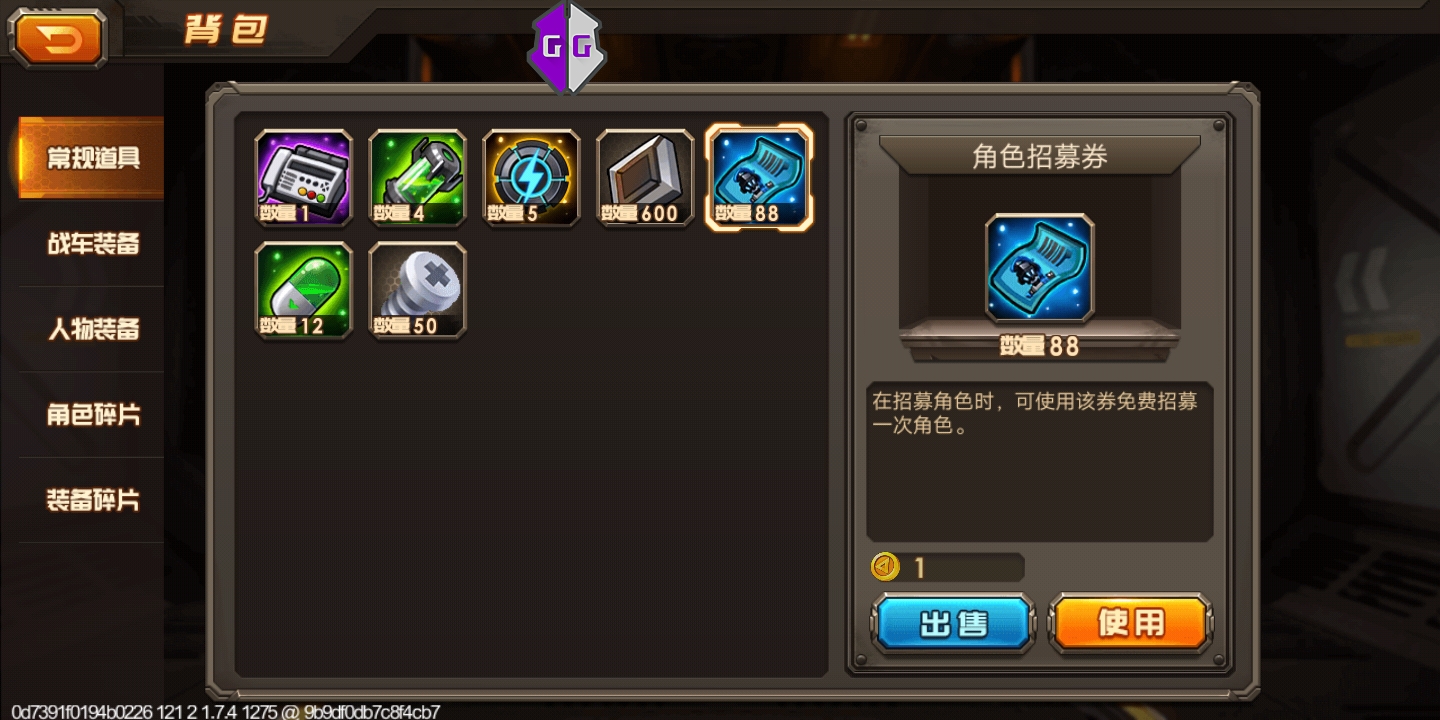Select the metal plate item with quantity 600
1440x720 pixels.
(645, 178)
